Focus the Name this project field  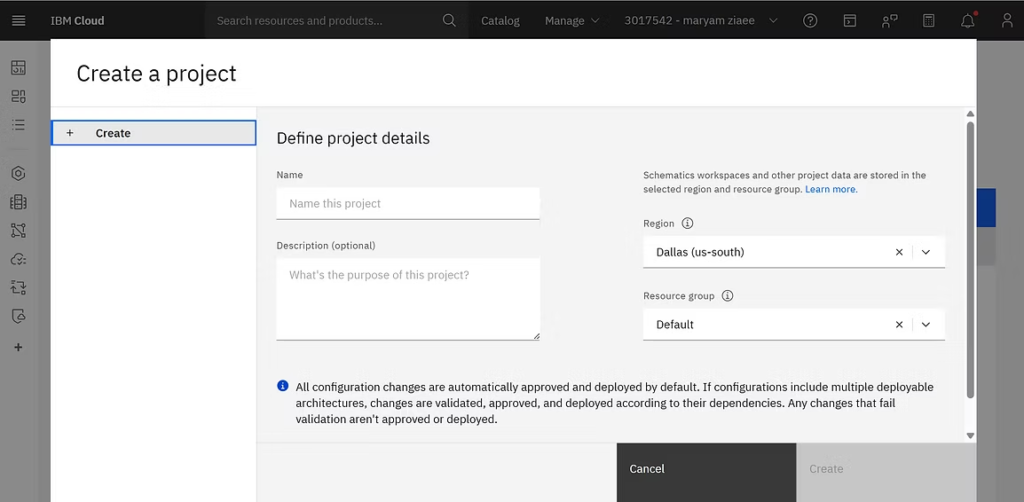pos(408,204)
